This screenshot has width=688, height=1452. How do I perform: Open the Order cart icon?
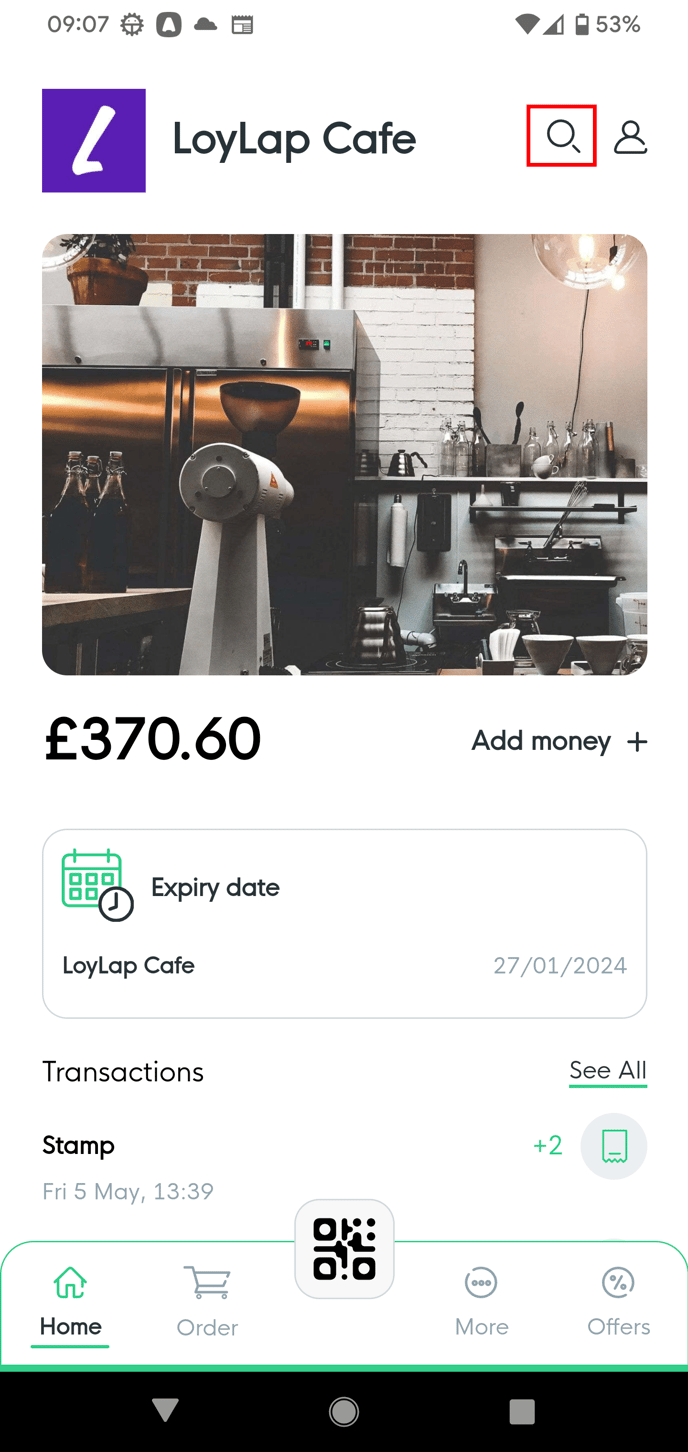(x=207, y=1281)
